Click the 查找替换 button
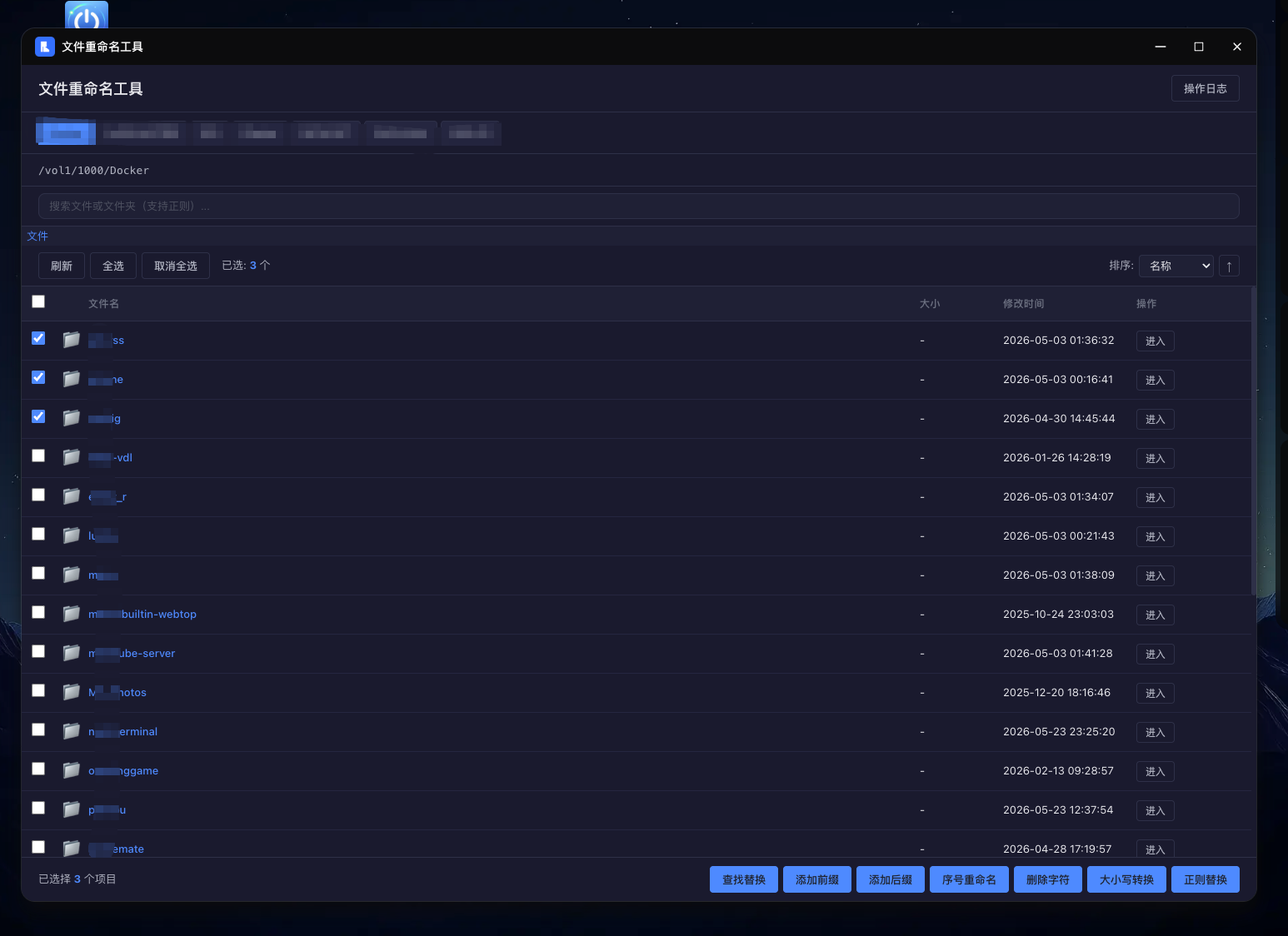The image size is (1288, 936). pos(744,879)
